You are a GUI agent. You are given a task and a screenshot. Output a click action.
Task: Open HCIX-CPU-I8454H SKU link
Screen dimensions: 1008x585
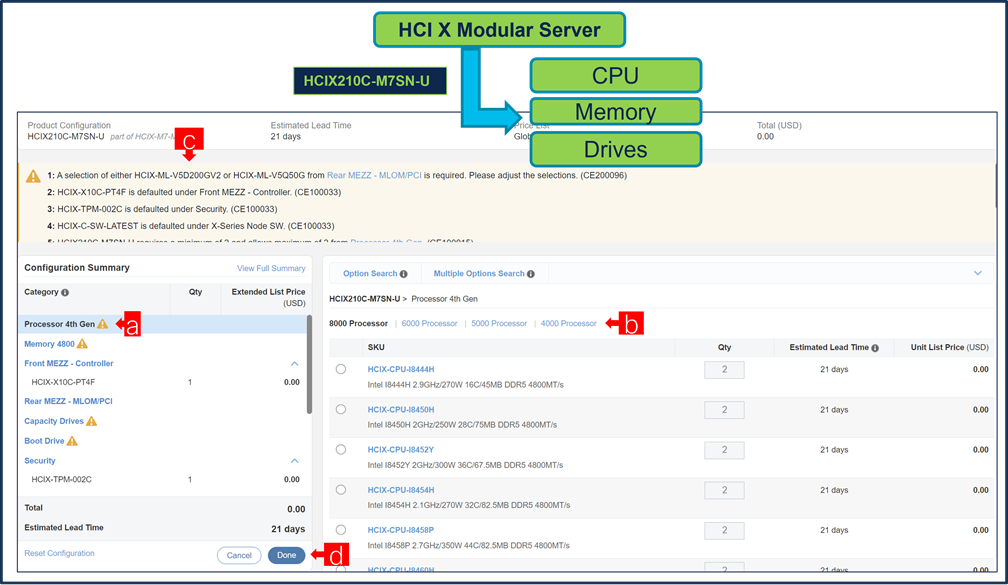[x=401, y=490]
